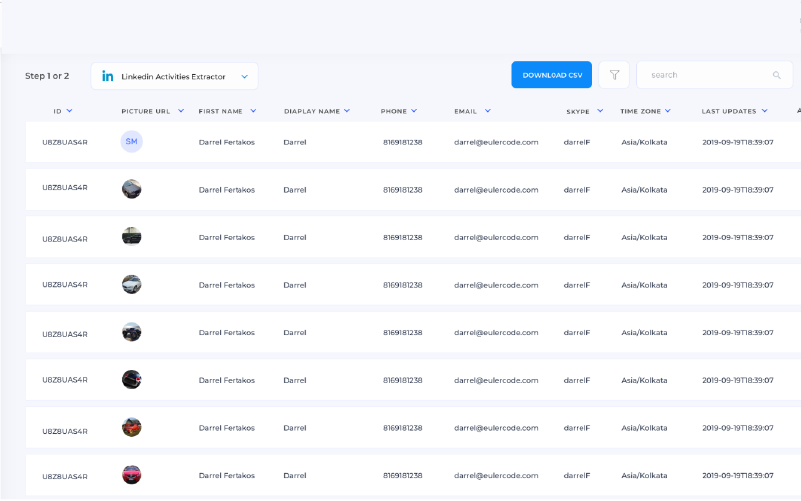Click the TIME ZONE header text
The height and width of the screenshot is (501, 801).
[641, 111]
